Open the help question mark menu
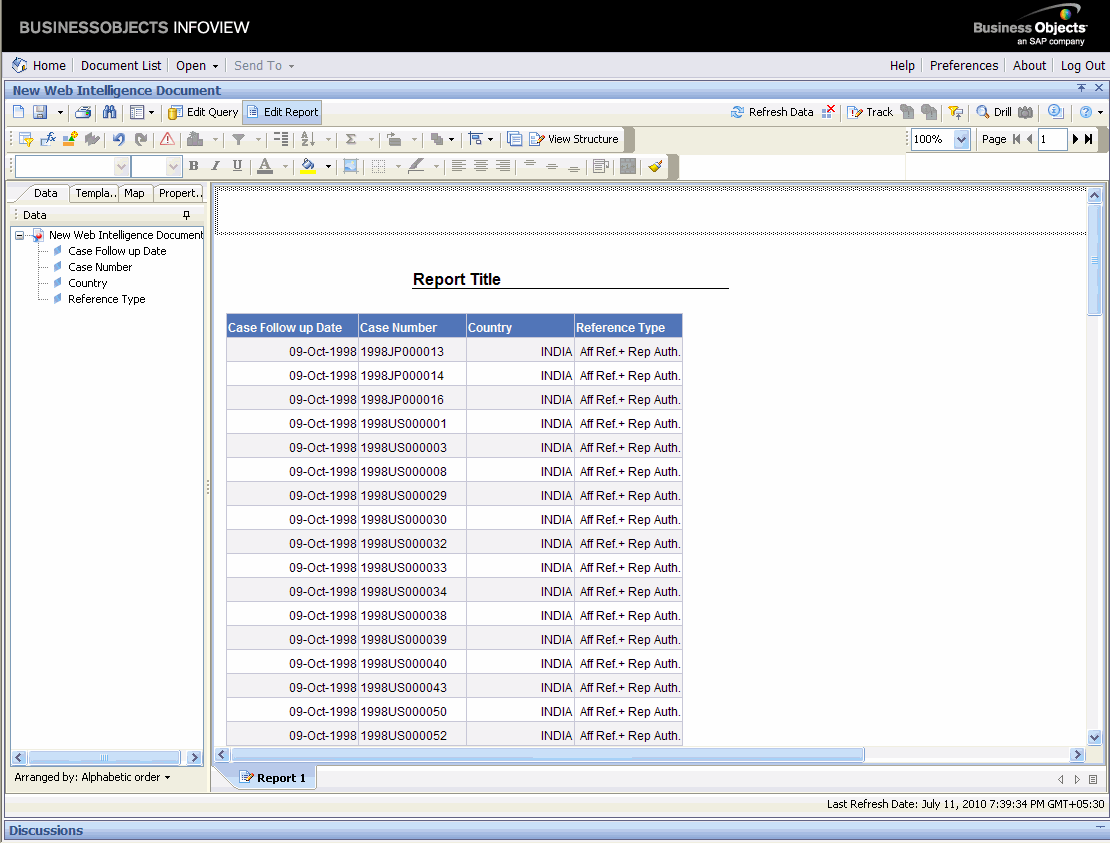The width and height of the screenshot is (1110, 844). click(1091, 112)
